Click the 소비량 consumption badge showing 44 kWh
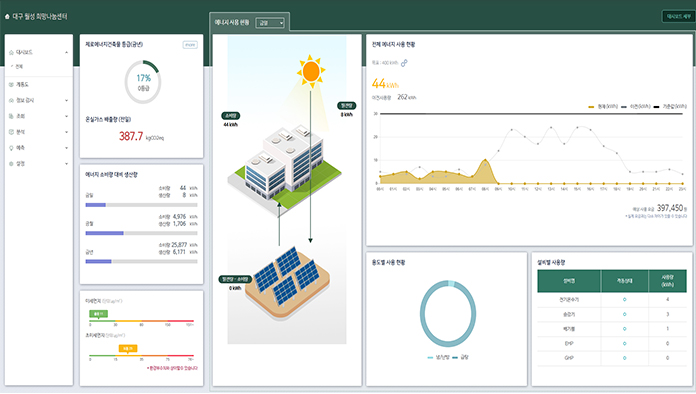The height and width of the screenshot is (394, 696). click(x=230, y=116)
